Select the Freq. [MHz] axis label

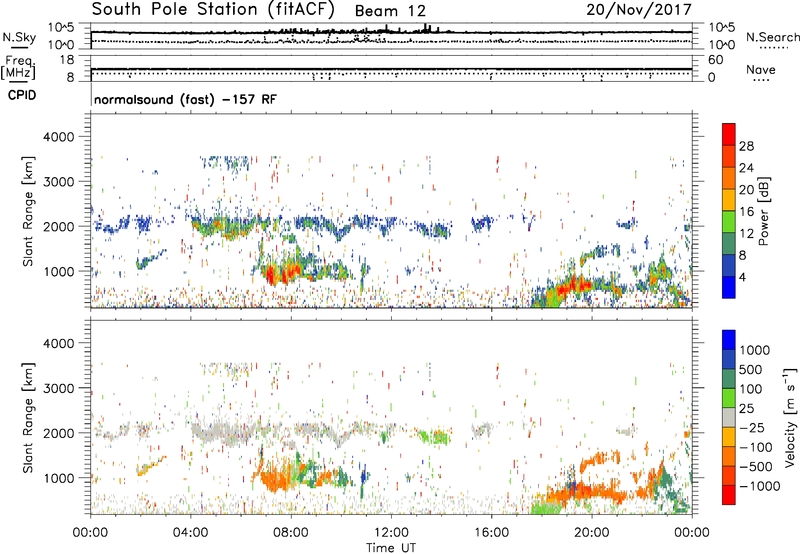tap(18, 68)
